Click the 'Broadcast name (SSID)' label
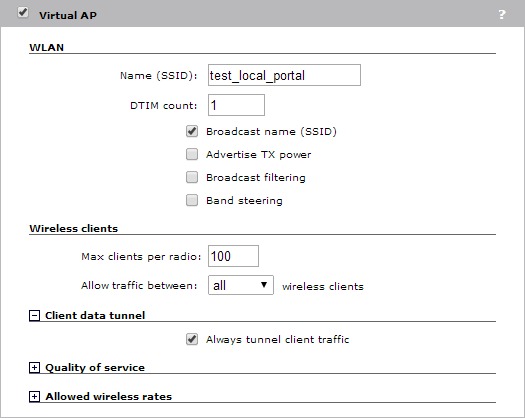 point(271,131)
